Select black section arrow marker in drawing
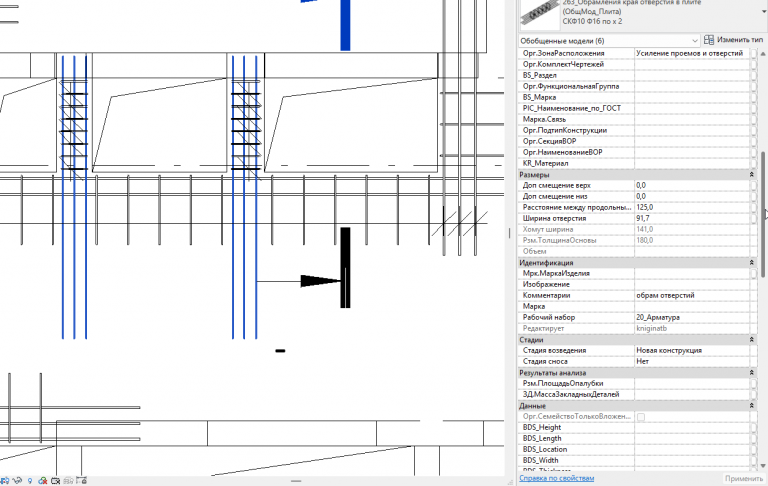Screen dimensions: 768x486 pyautogui.click(x=320, y=281)
